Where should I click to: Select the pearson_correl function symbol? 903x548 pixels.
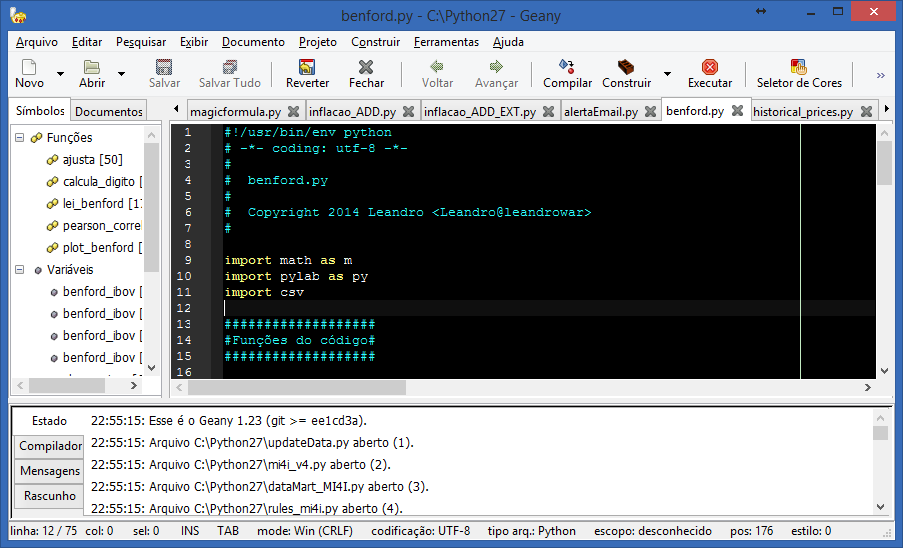pyautogui.click(x=102, y=226)
